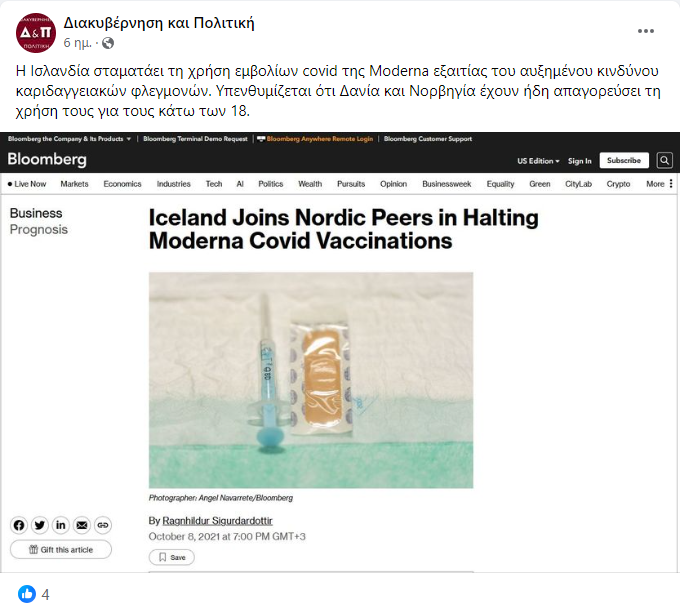680x611 pixels.
Task: Click the Bloomberg search magnifier icon
Action: [664, 160]
